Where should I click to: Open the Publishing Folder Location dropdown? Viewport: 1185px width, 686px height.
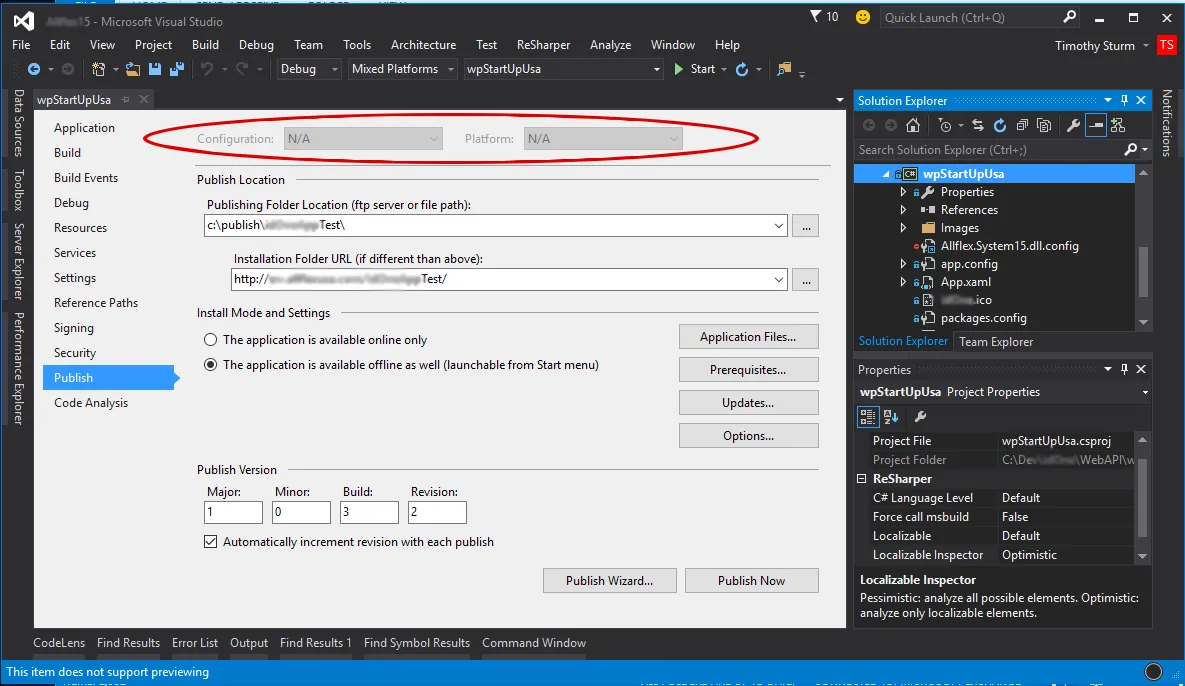click(778, 225)
